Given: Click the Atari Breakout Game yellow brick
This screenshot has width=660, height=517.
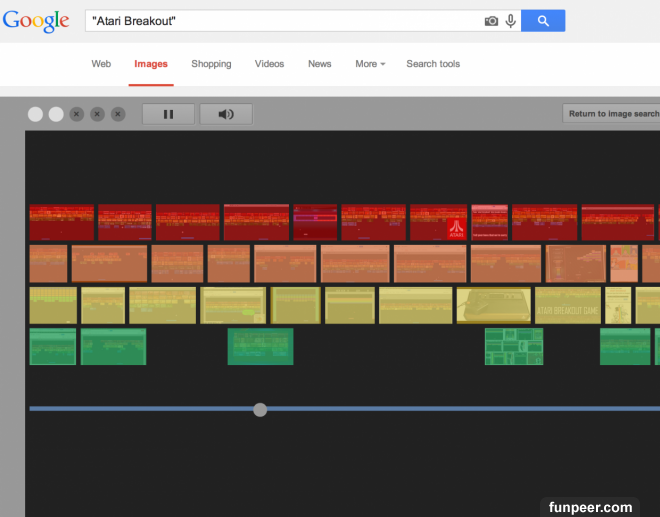Looking at the screenshot, I should click(x=567, y=305).
